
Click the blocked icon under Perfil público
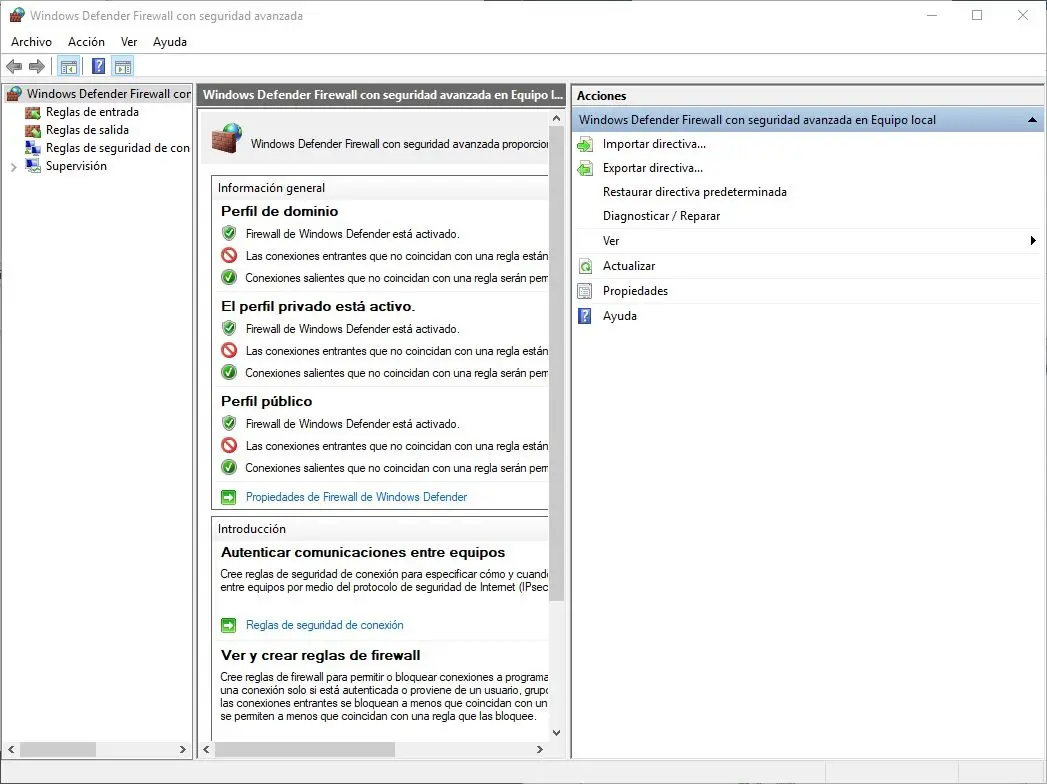pos(229,445)
